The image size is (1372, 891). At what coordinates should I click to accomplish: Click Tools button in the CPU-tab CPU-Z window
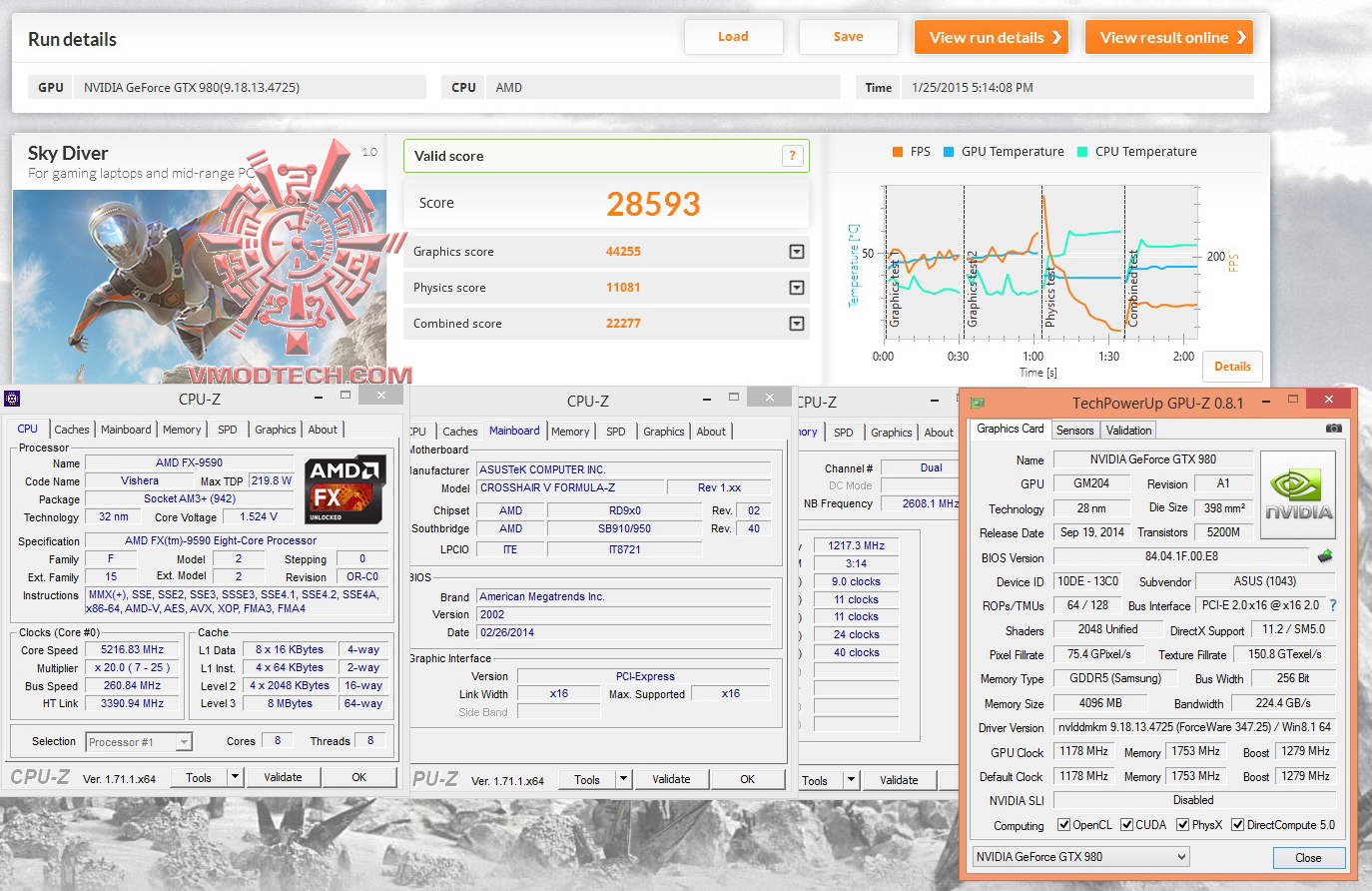point(199,777)
